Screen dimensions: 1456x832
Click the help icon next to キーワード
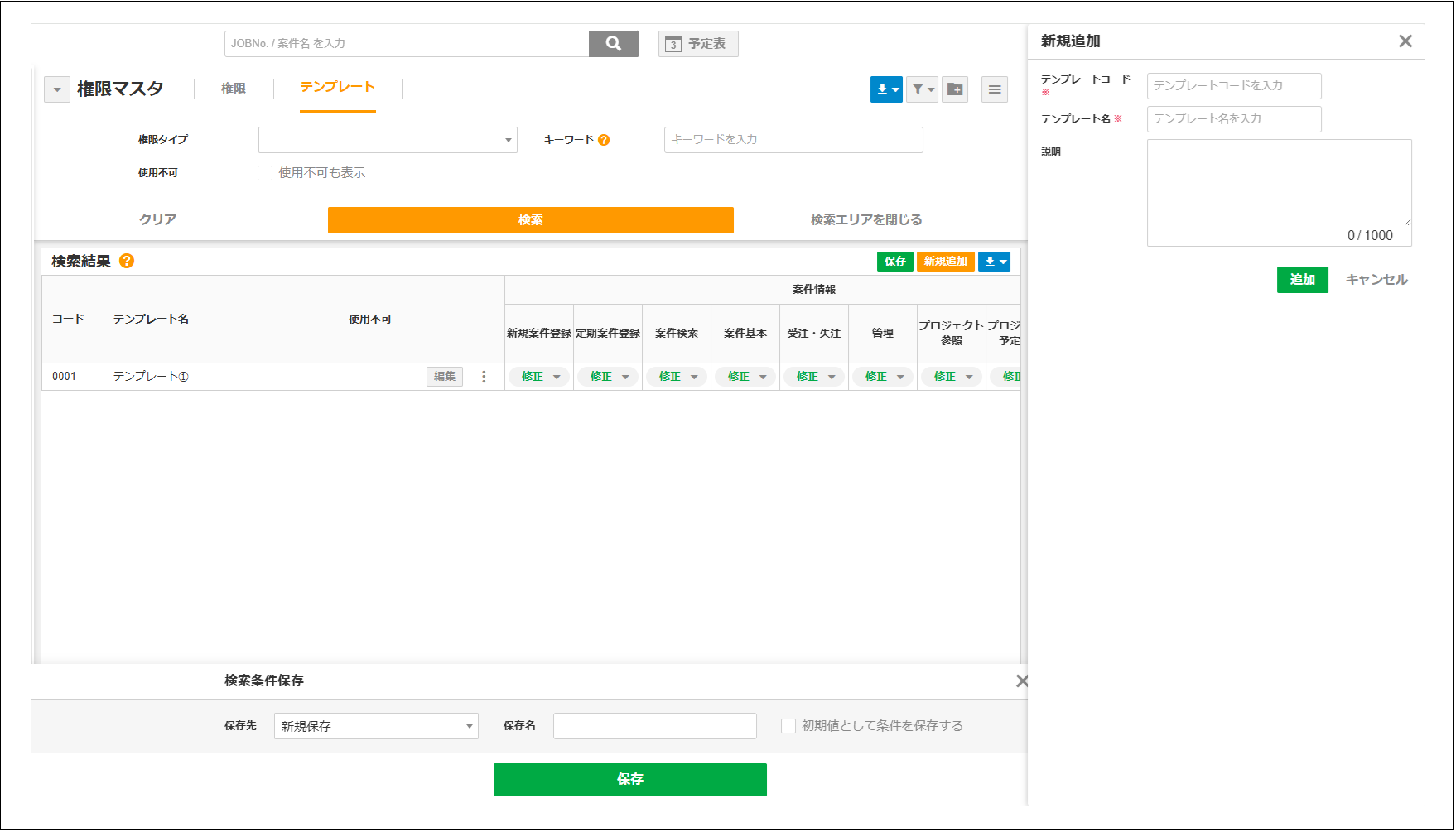(604, 140)
